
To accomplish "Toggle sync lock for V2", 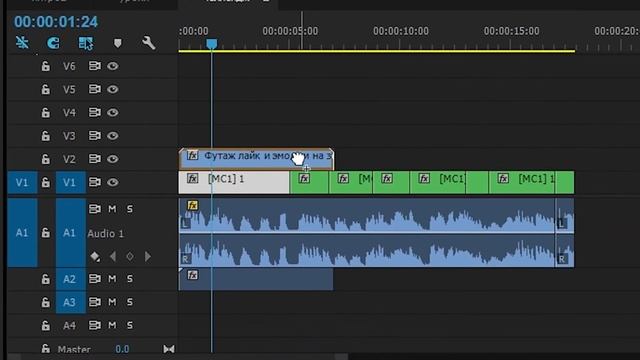I will (95, 159).
